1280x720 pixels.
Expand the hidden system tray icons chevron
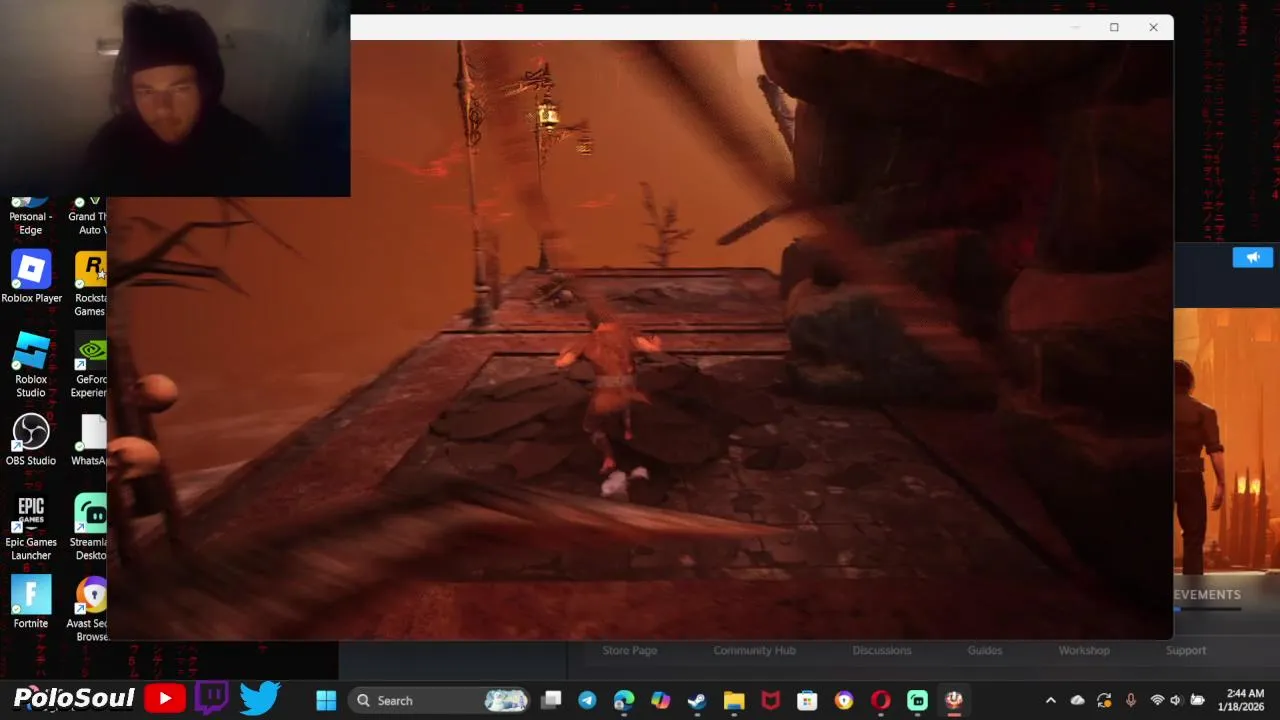tap(1050, 700)
